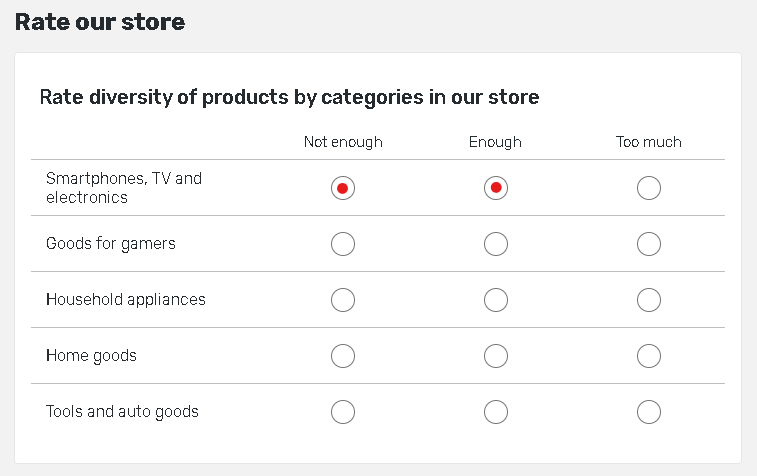Click the 'Goods for gamers' row label

point(111,244)
